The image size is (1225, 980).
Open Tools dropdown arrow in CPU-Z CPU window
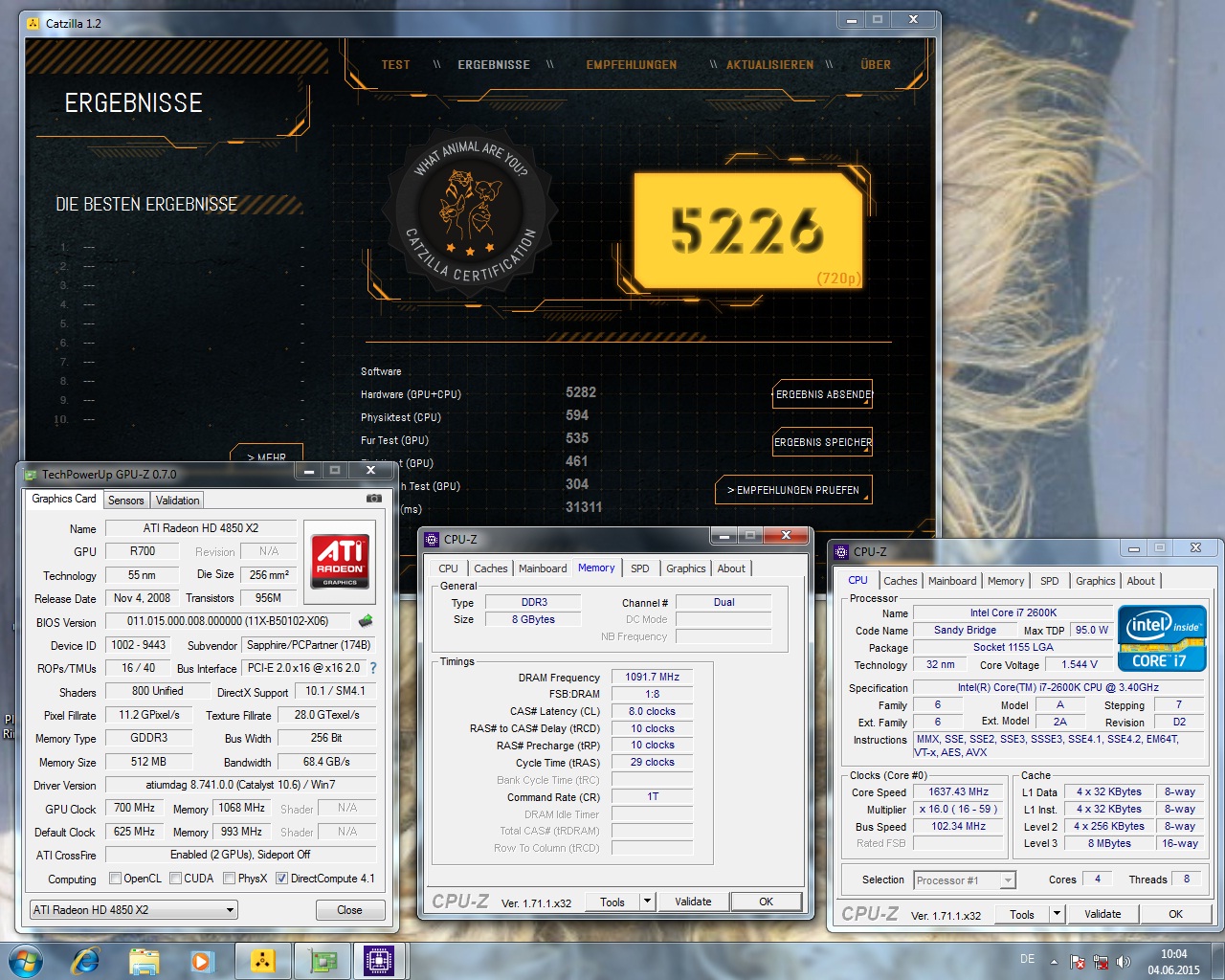coord(1058,914)
